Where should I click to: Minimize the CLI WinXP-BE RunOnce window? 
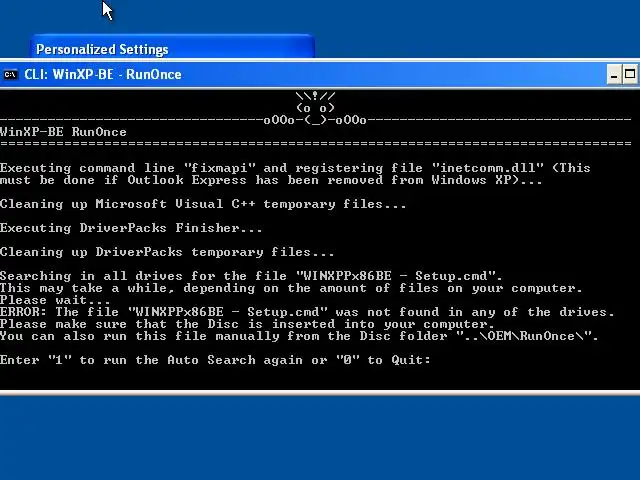(614, 74)
